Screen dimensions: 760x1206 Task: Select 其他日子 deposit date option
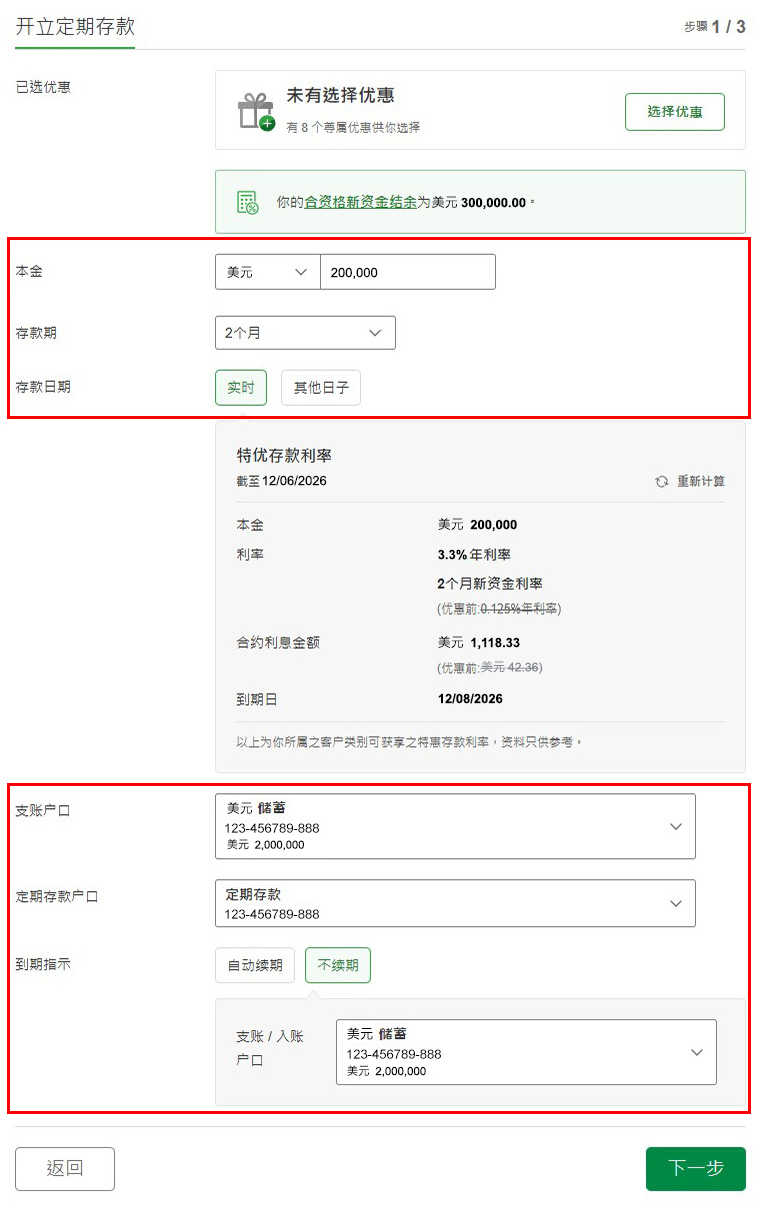coord(321,388)
